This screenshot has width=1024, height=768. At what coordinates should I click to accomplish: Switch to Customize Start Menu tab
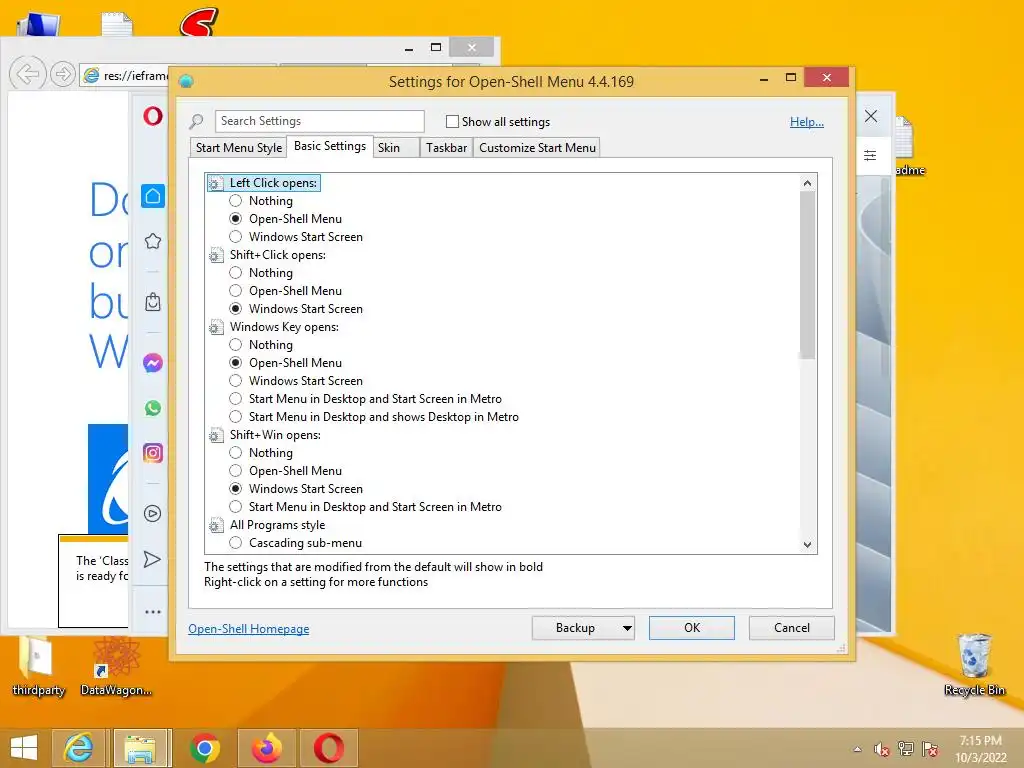click(537, 148)
